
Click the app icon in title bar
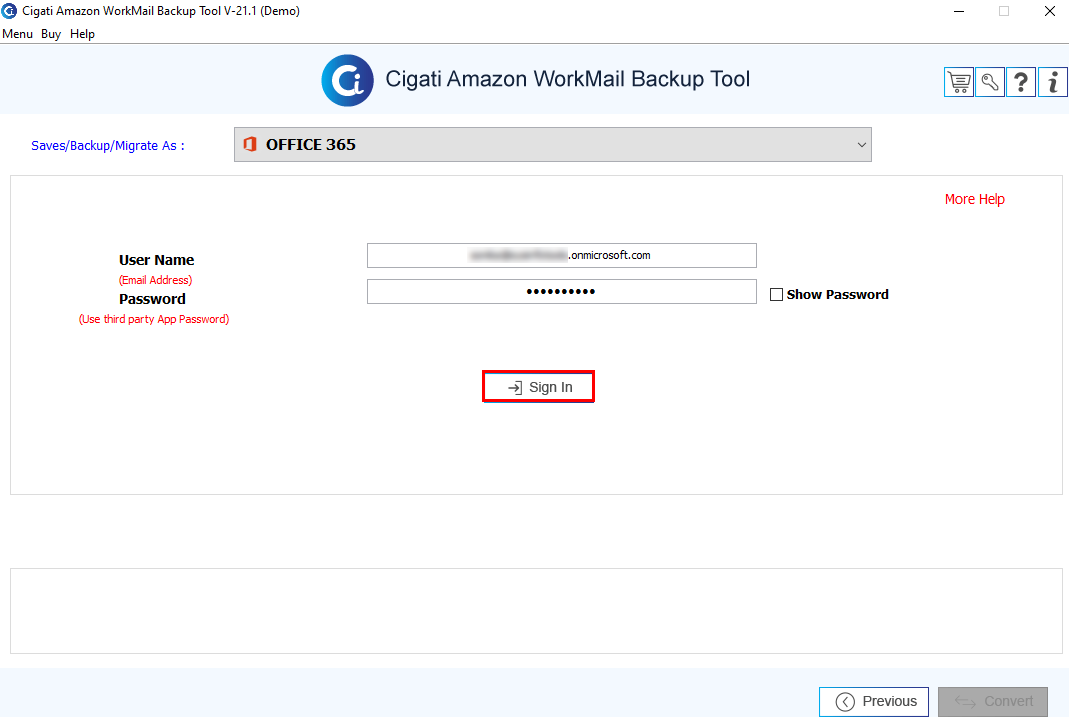click(x=9, y=11)
